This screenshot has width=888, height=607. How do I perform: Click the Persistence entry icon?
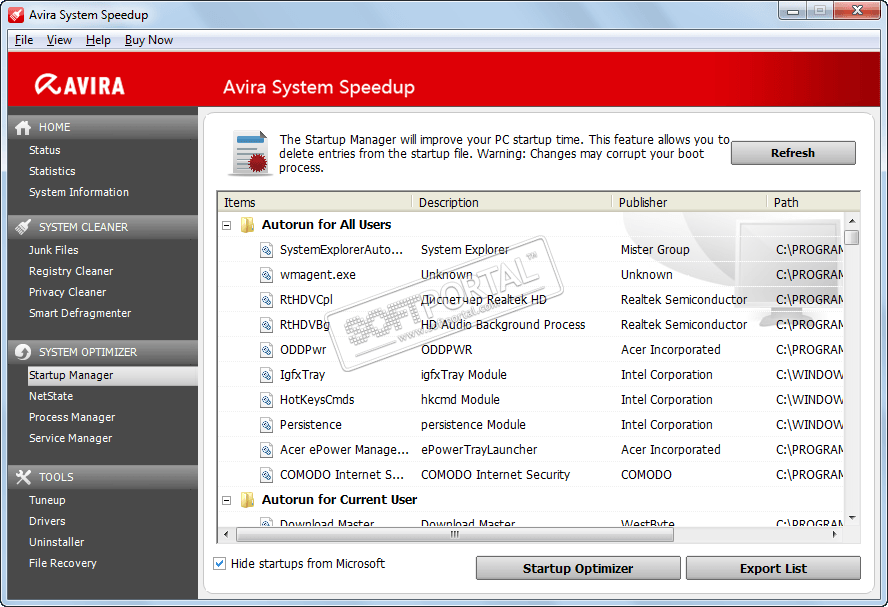tap(267, 425)
